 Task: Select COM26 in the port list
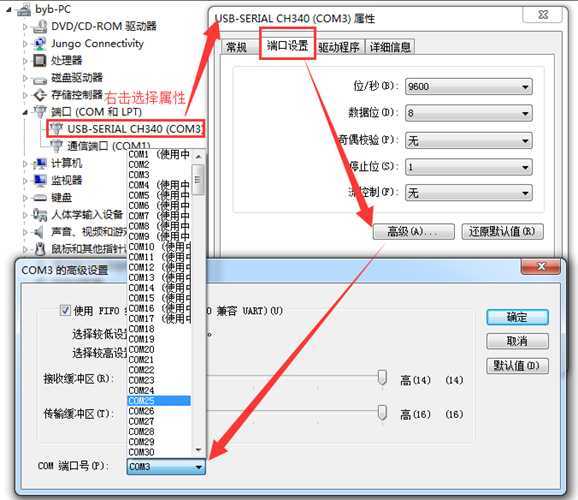pos(159,411)
